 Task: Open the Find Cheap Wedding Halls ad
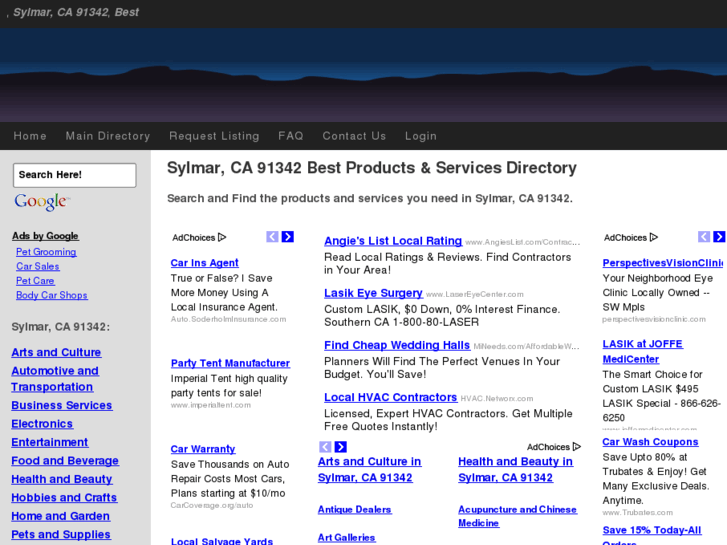(x=397, y=346)
